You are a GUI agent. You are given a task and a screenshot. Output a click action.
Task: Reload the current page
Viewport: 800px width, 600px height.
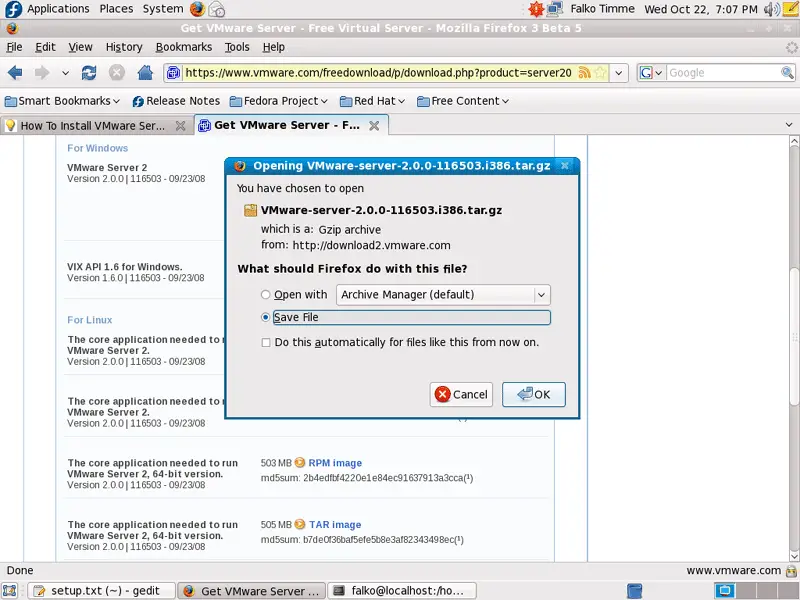[89, 73]
